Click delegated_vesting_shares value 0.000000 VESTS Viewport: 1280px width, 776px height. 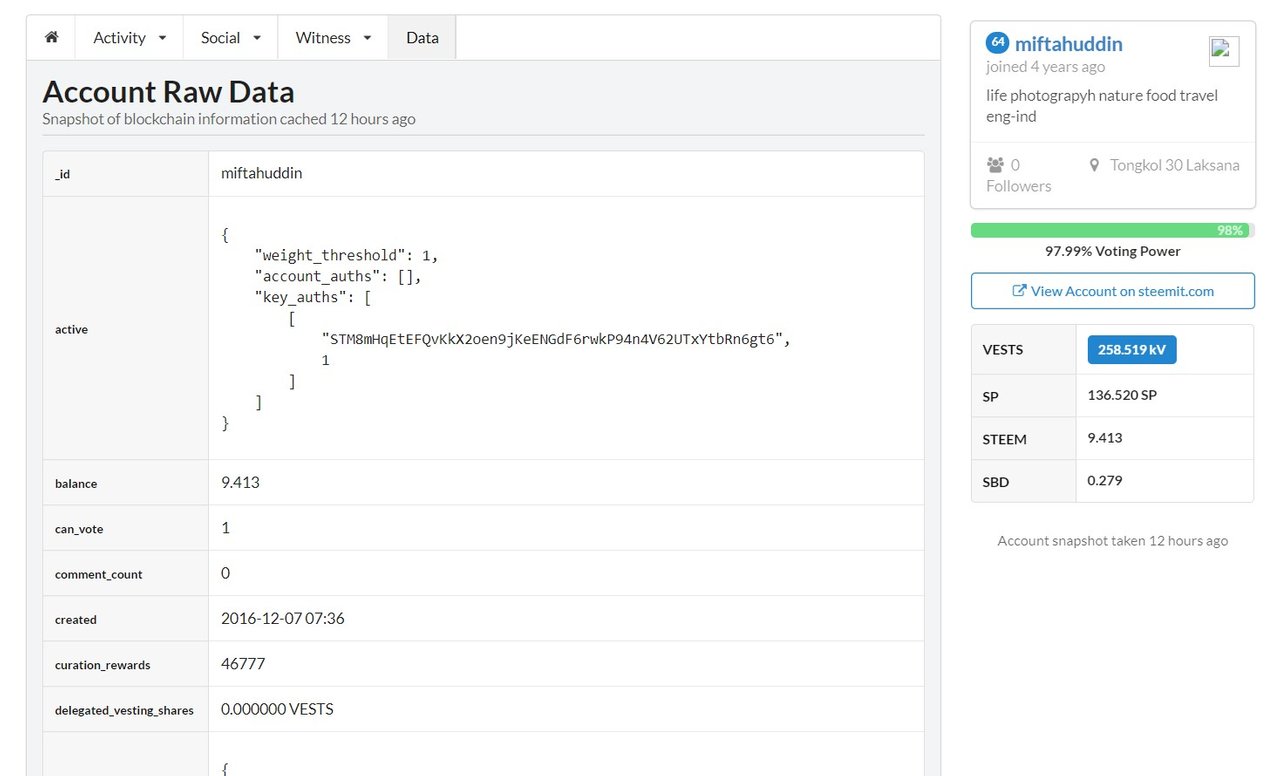point(277,709)
